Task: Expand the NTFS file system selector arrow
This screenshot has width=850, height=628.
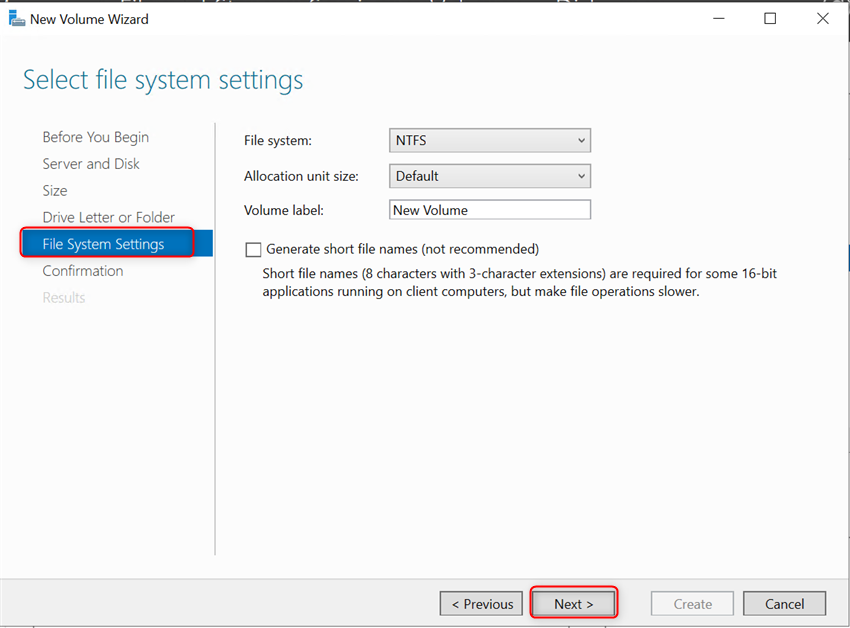Action: coord(580,140)
